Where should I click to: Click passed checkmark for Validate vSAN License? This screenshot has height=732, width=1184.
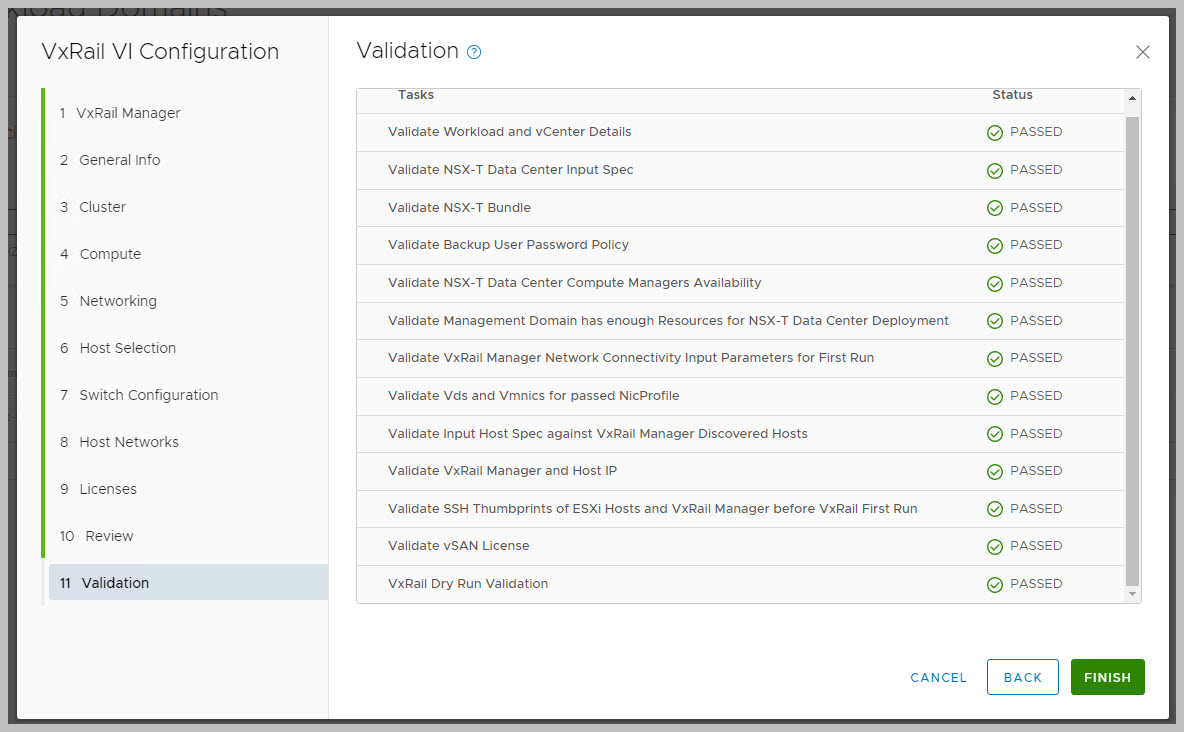[995, 547]
